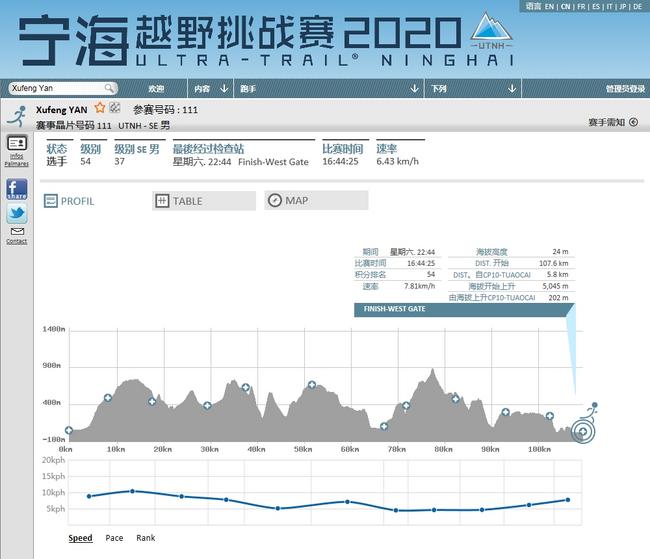Screen dimensions: 650x559
Task: Switch language to CN
Action: tap(565, 7)
